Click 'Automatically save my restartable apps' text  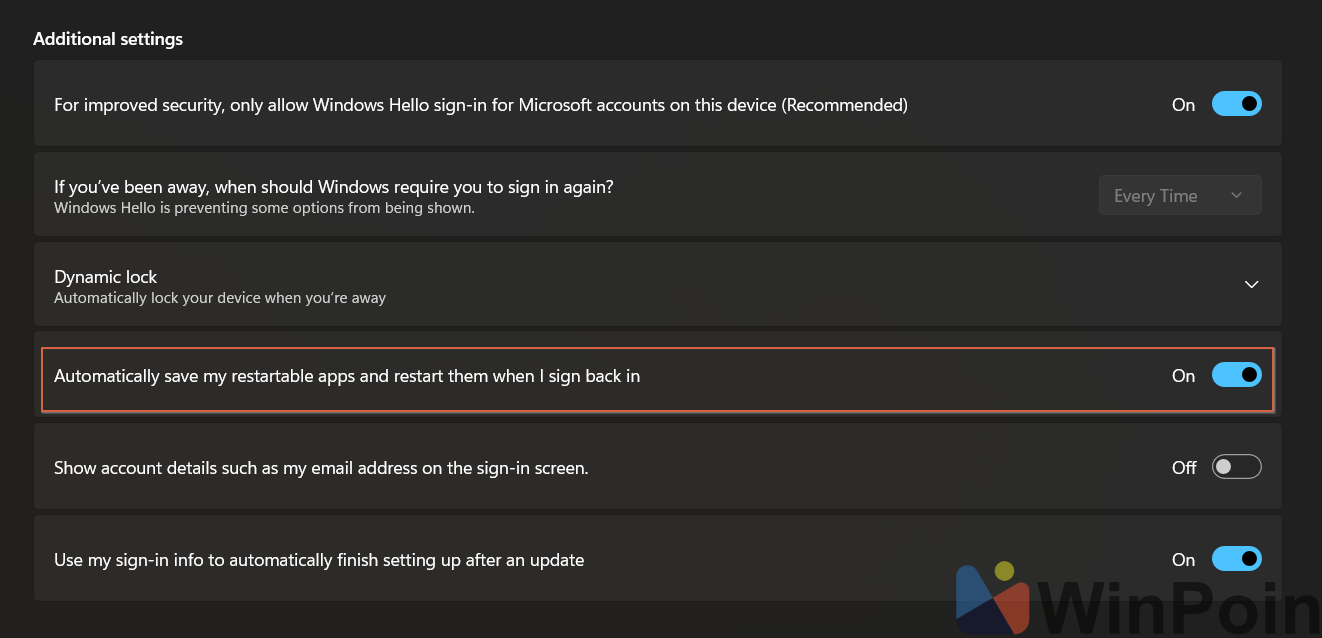click(x=347, y=376)
